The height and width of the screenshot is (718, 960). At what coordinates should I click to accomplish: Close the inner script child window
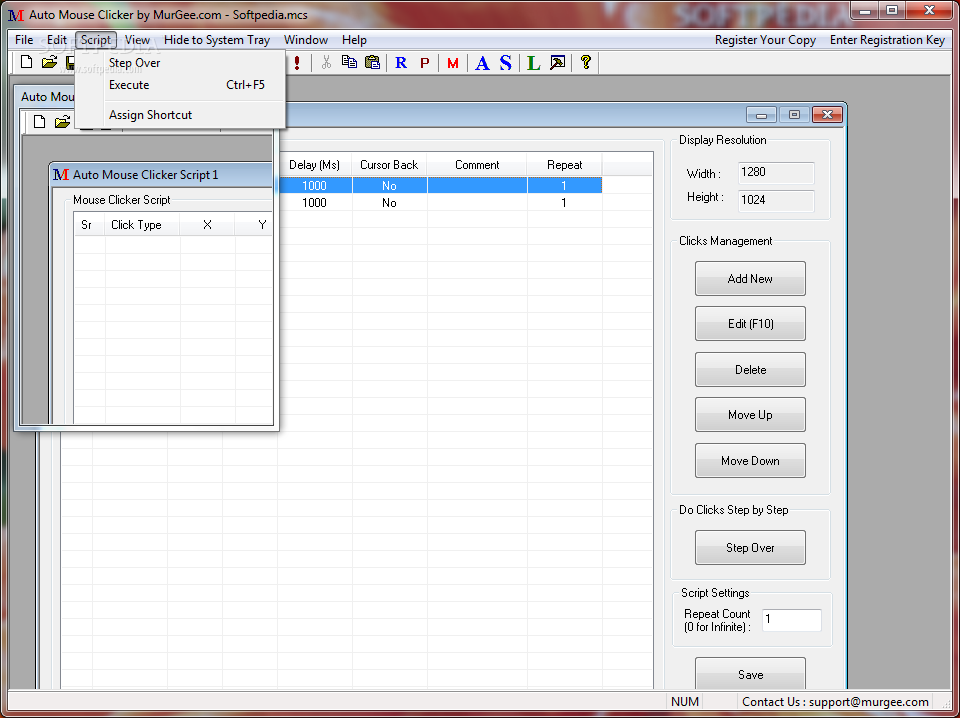(x=827, y=114)
